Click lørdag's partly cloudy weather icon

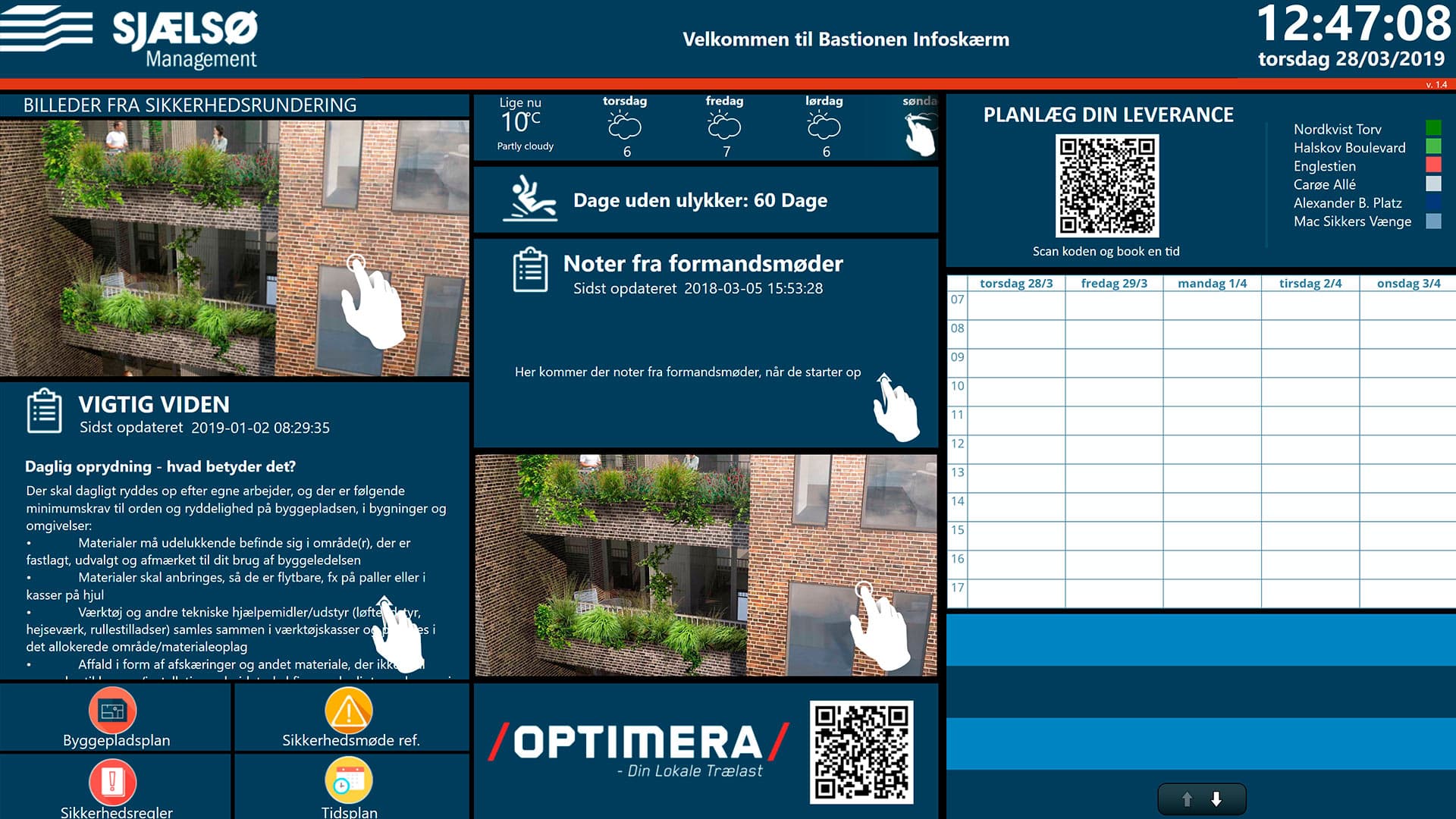pos(824,125)
